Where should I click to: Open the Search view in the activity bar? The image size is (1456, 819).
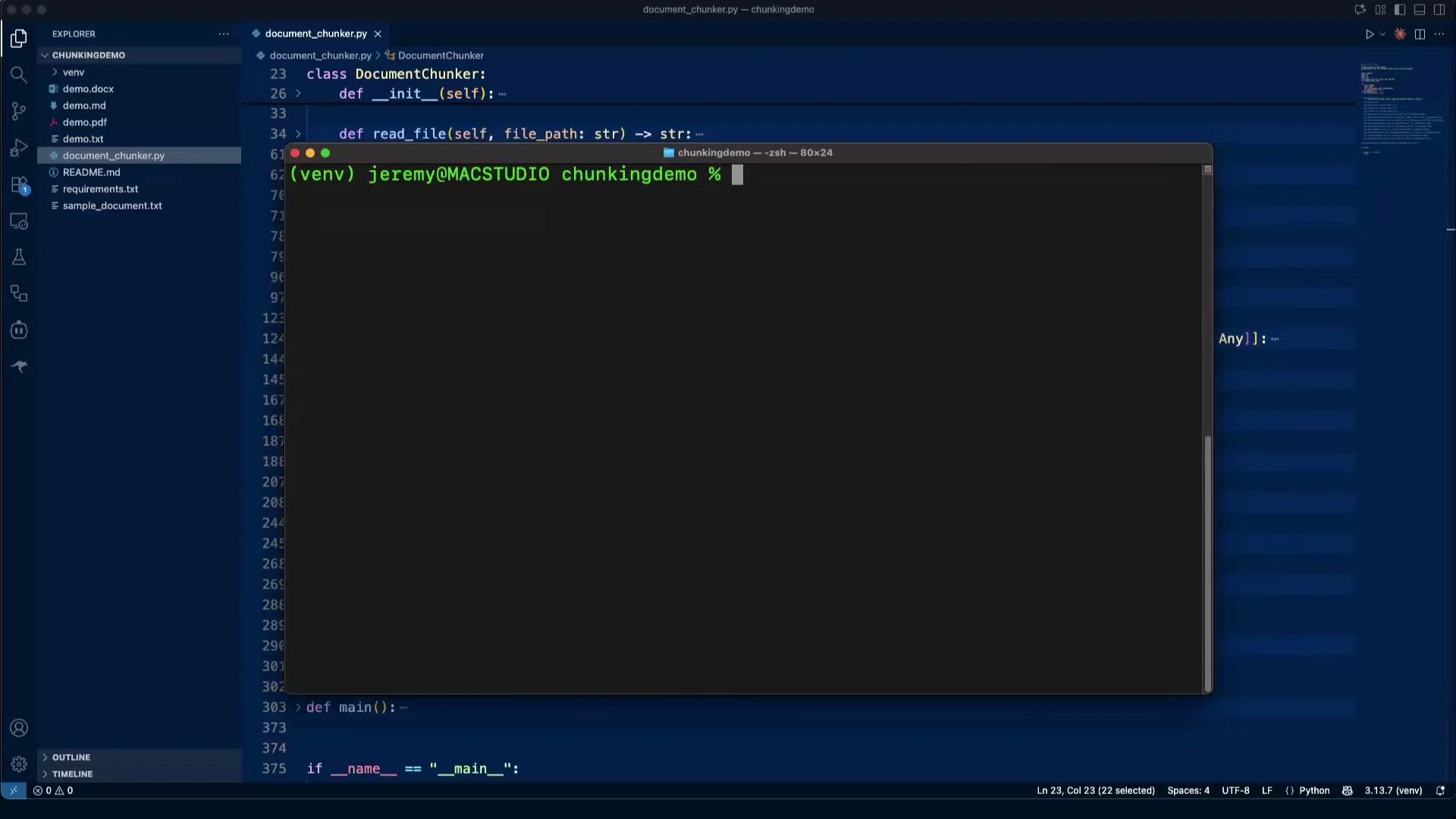pos(19,74)
